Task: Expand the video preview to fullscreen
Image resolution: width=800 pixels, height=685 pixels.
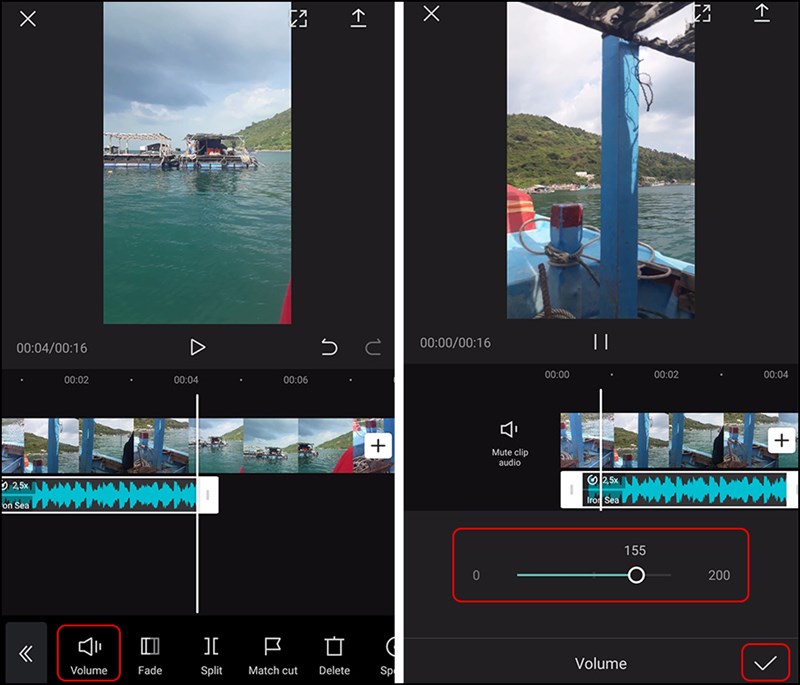Action: pyautogui.click(x=299, y=20)
